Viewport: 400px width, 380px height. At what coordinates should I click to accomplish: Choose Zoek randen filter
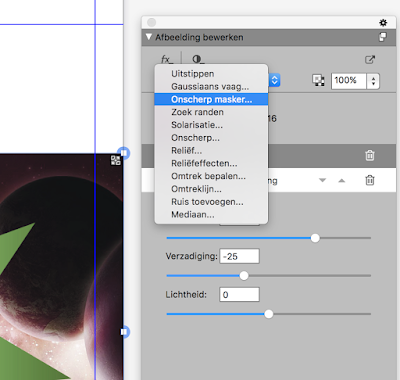[211, 112]
